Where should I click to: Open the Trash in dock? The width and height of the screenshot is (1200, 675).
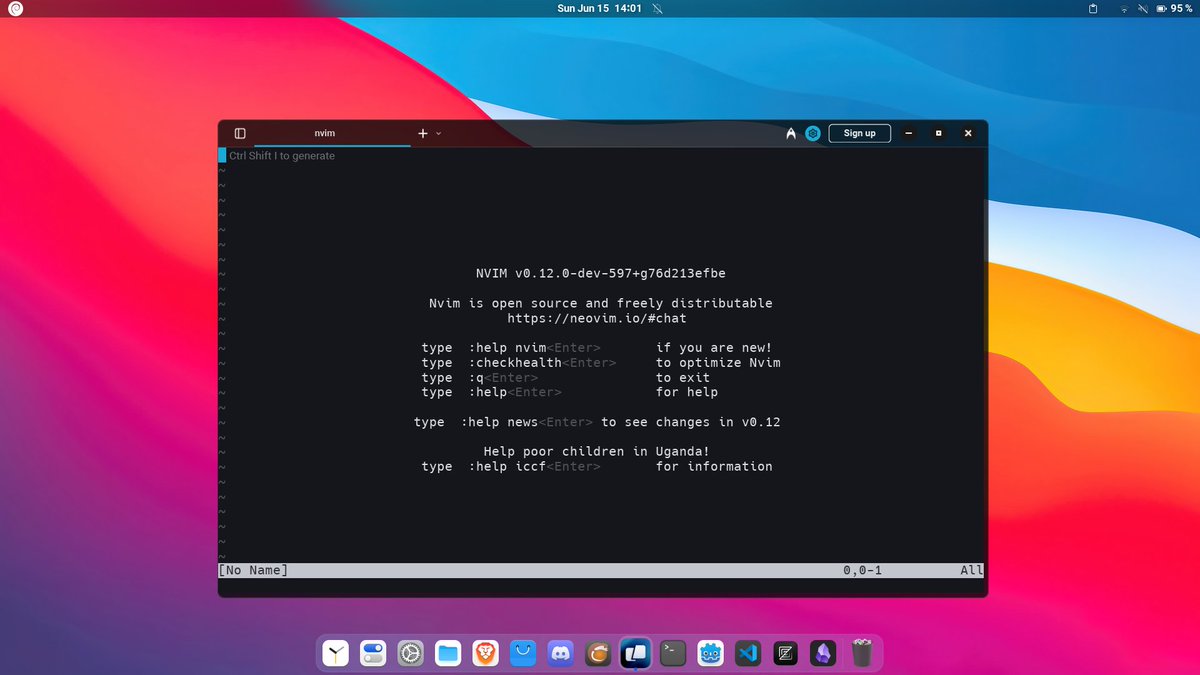point(861,653)
